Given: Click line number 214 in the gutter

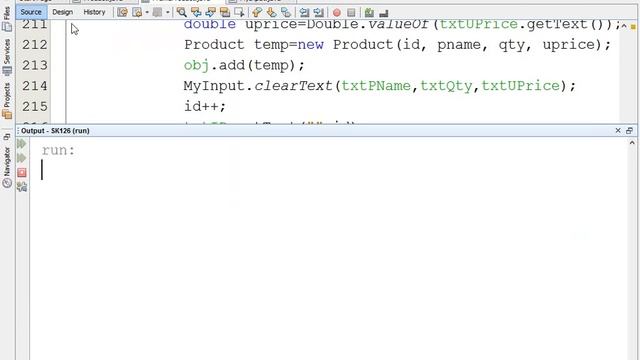Looking at the screenshot, I should coord(35,86).
